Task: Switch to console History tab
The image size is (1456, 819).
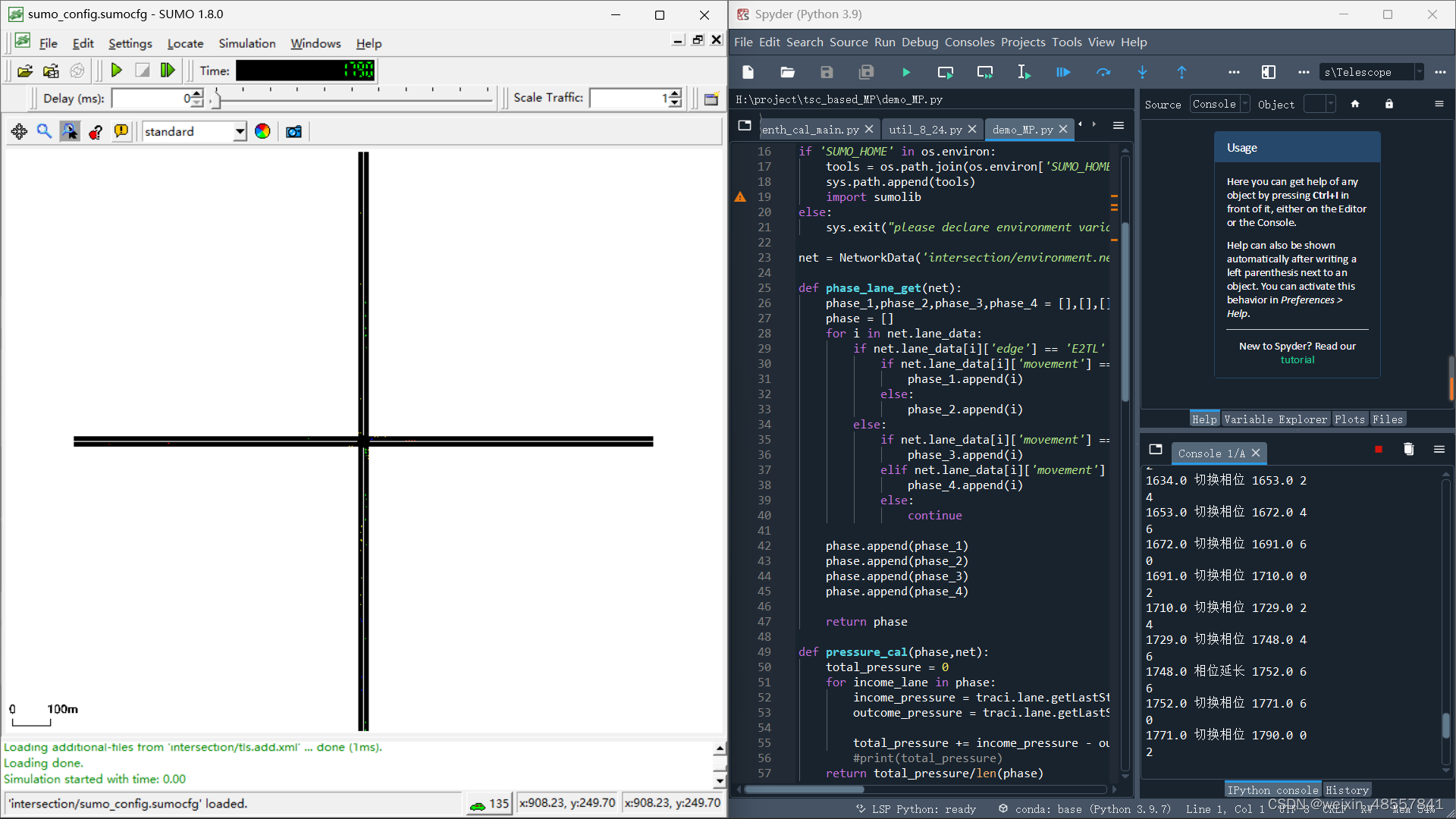Action: (1347, 790)
